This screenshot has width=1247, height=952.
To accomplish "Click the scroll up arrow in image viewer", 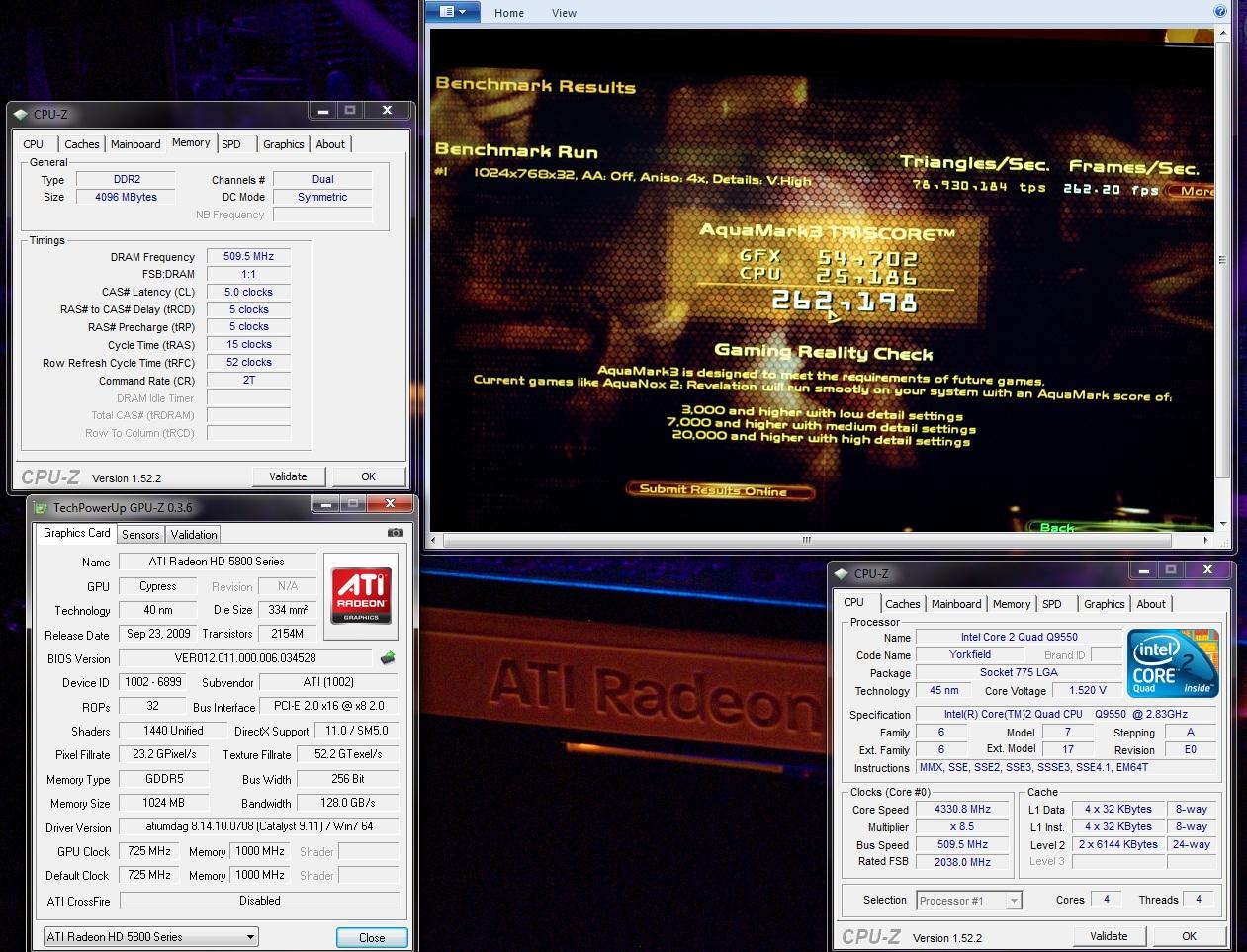I will 1222,35.
